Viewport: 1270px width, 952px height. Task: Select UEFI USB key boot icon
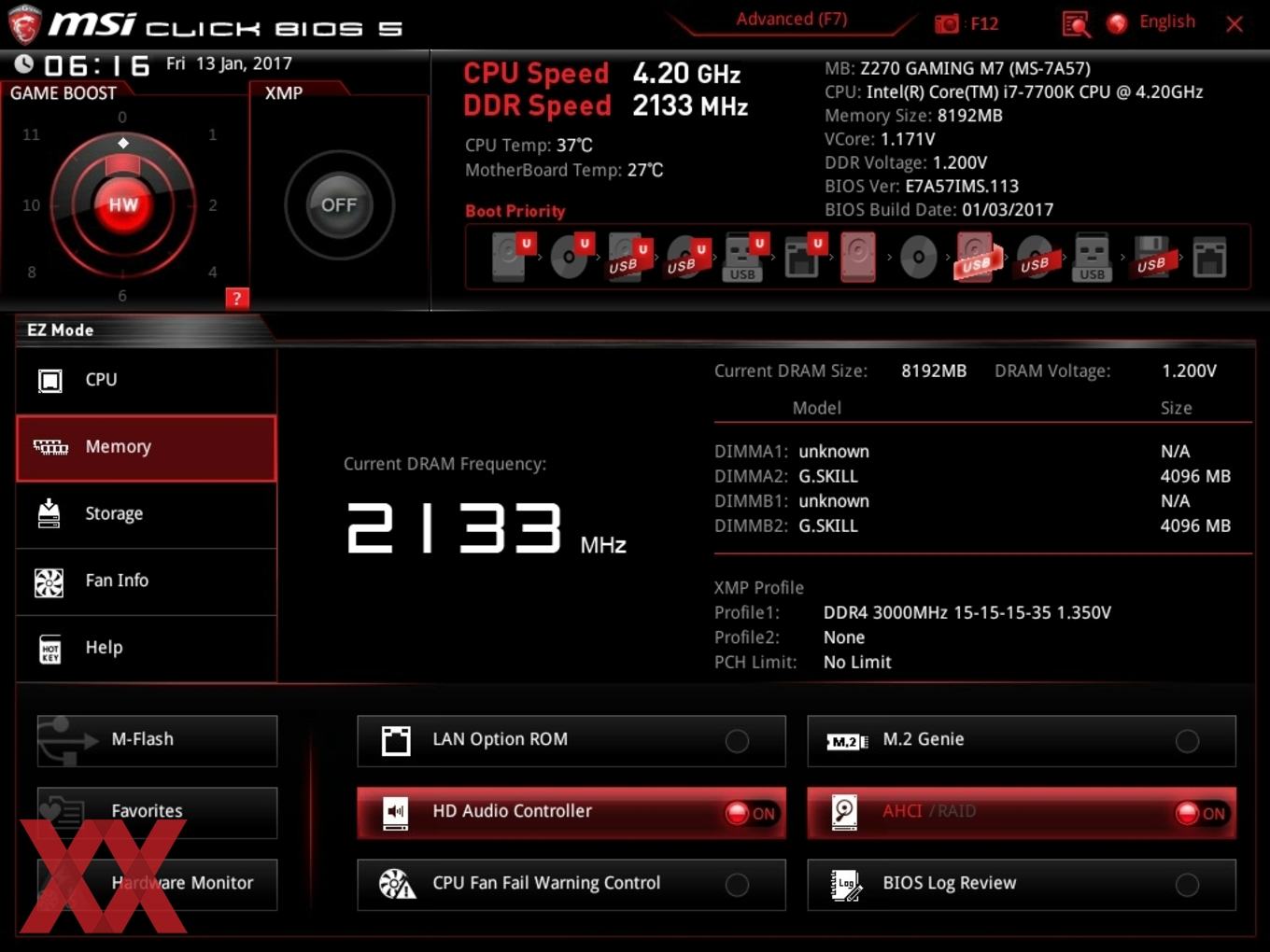[744, 257]
